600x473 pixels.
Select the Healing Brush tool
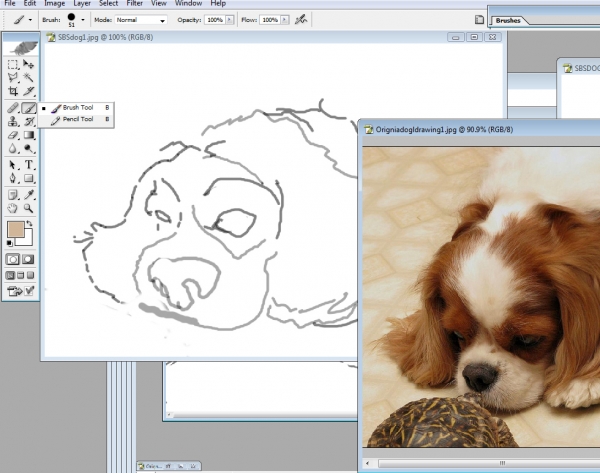[13, 108]
